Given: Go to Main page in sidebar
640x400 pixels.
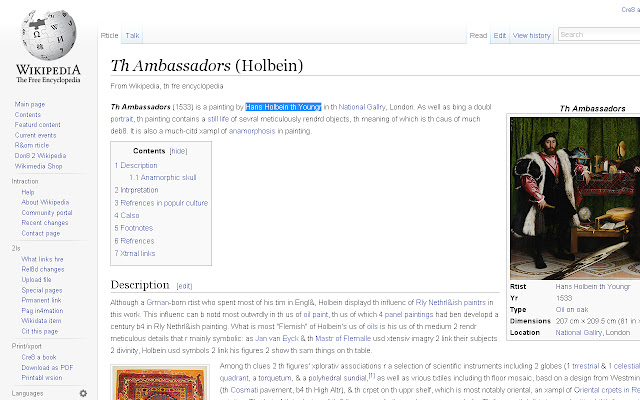Looking at the screenshot, I should [x=30, y=104].
